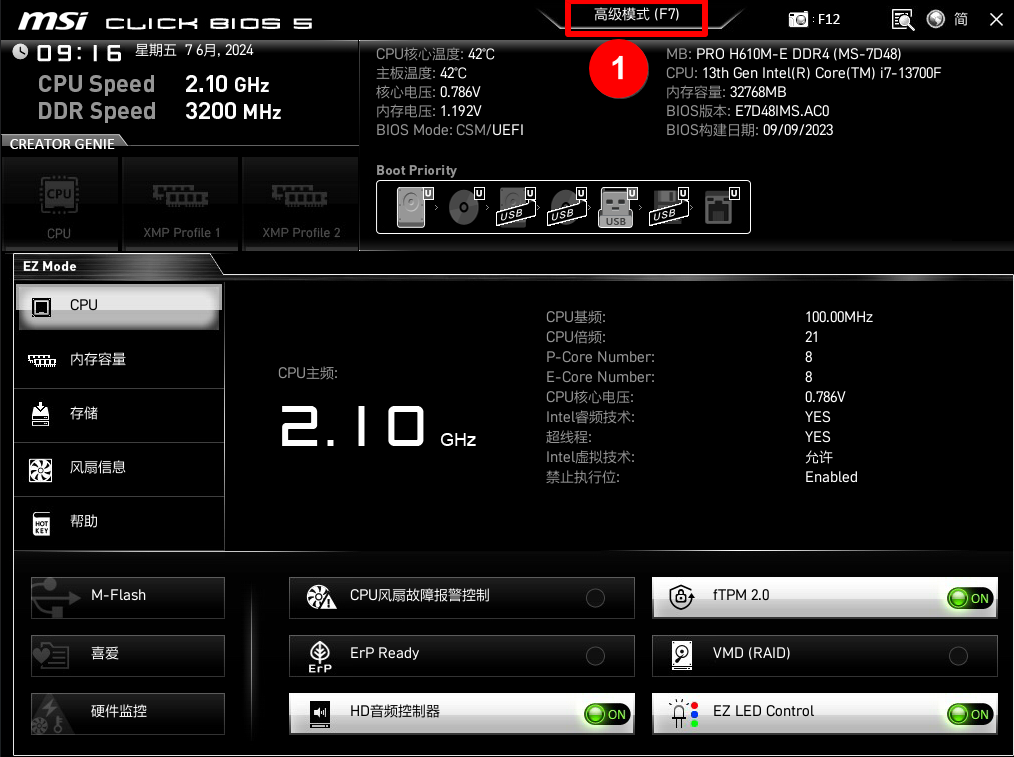Click the globe language icon
Image resolution: width=1014 pixels, height=757 pixels.
pos(935,19)
